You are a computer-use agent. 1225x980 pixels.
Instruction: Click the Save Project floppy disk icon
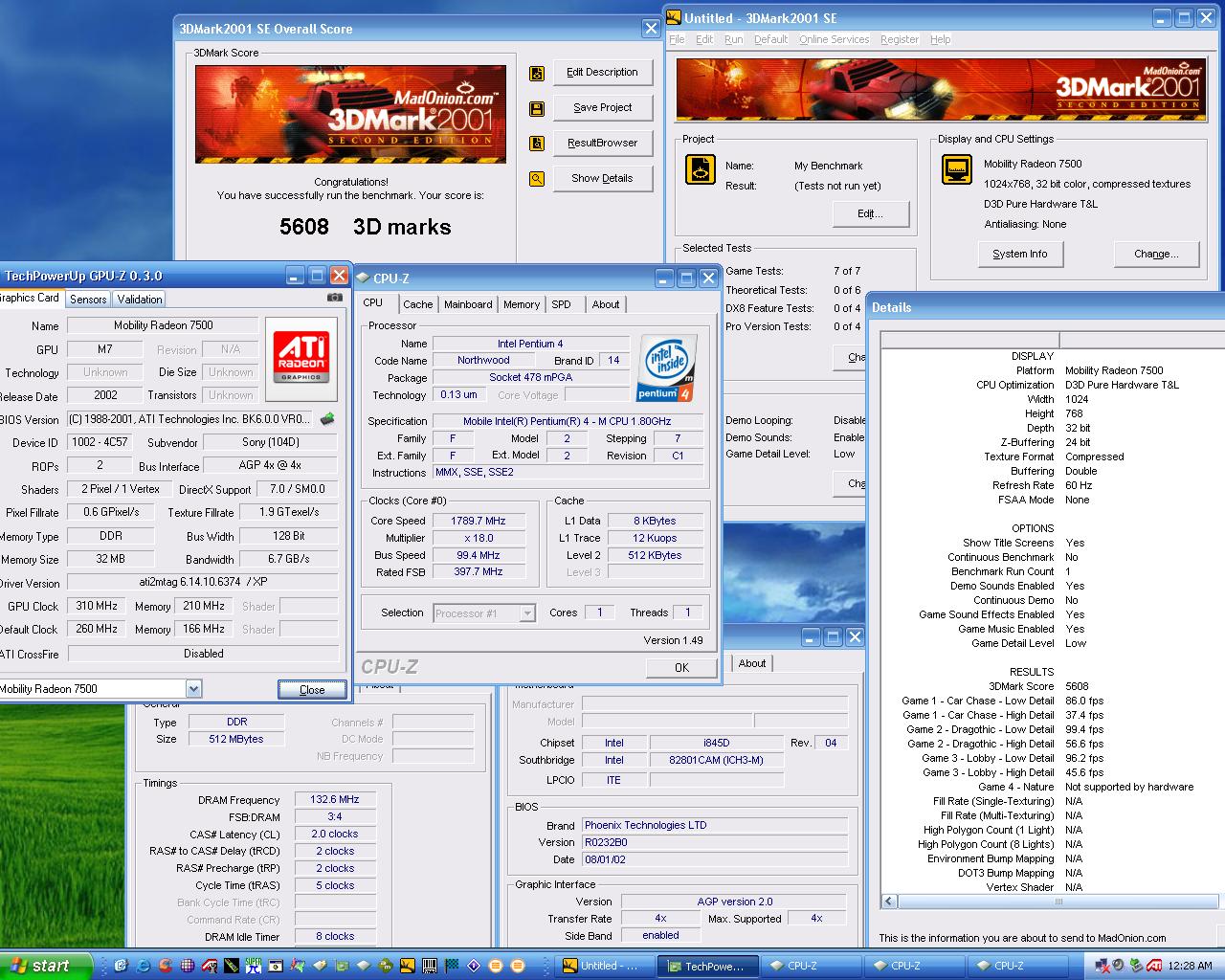[537, 108]
